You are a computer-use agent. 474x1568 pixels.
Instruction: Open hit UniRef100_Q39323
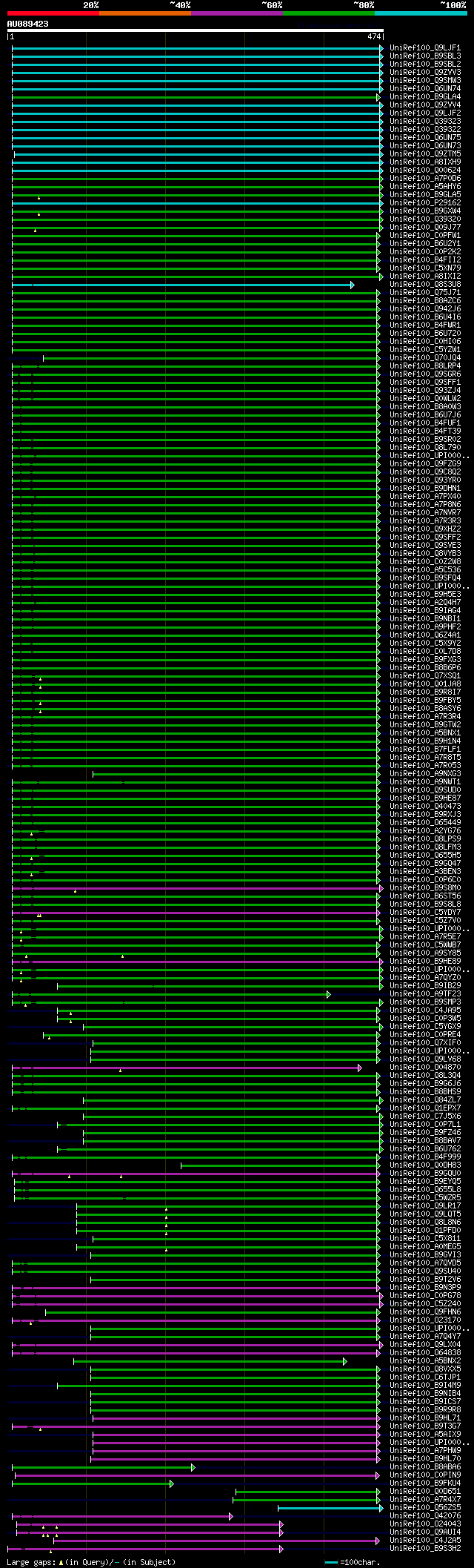click(425, 122)
